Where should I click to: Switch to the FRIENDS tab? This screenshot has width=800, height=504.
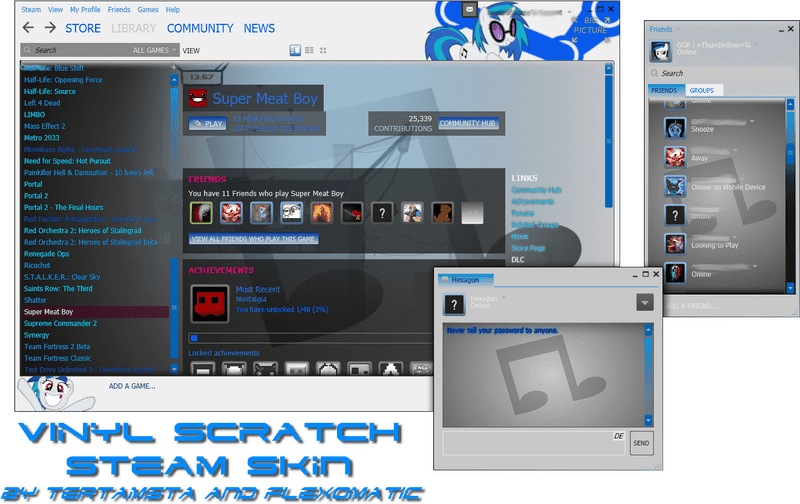[666, 90]
